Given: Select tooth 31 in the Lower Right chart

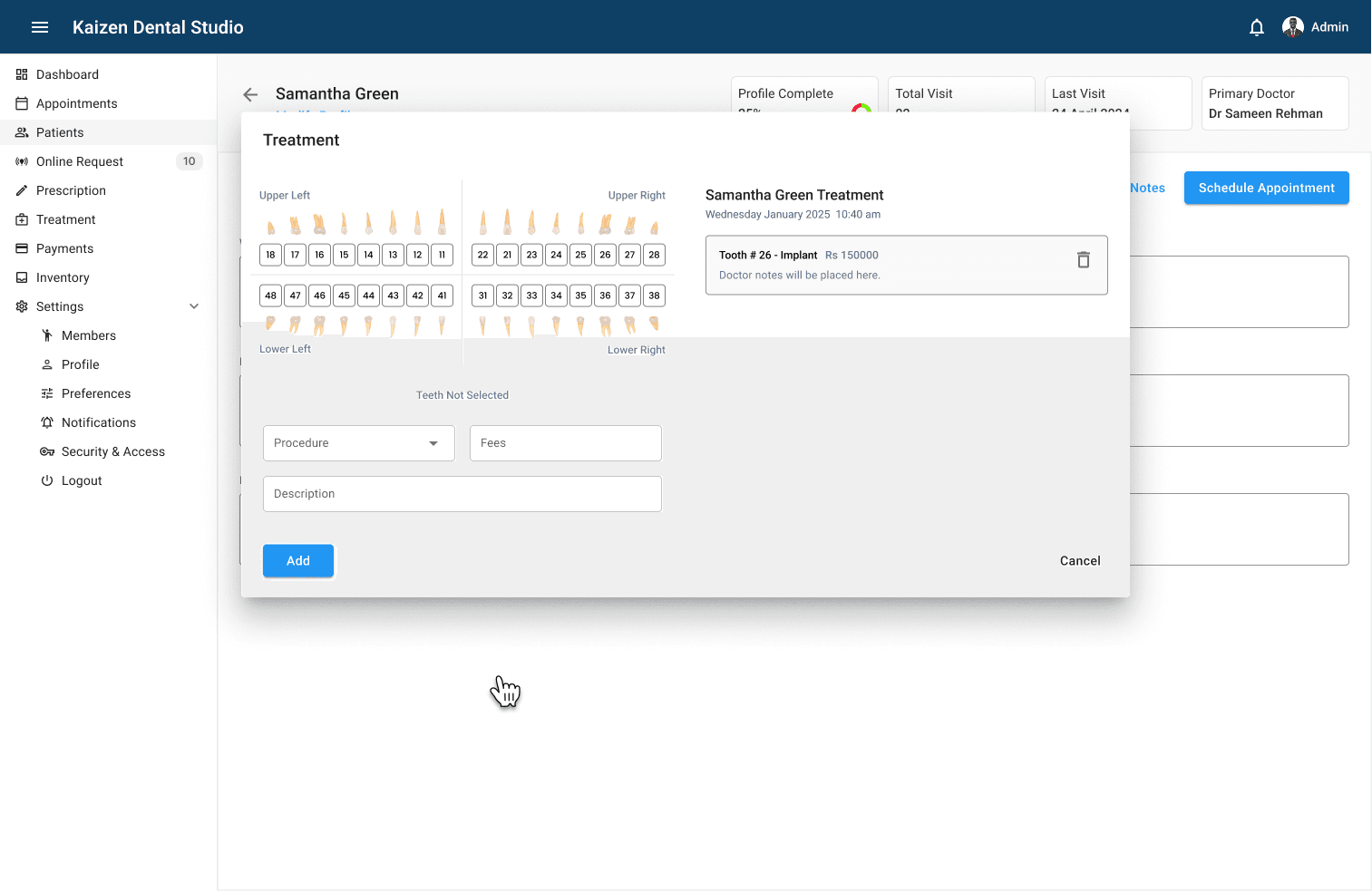Looking at the screenshot, I should tap(482, 295).
